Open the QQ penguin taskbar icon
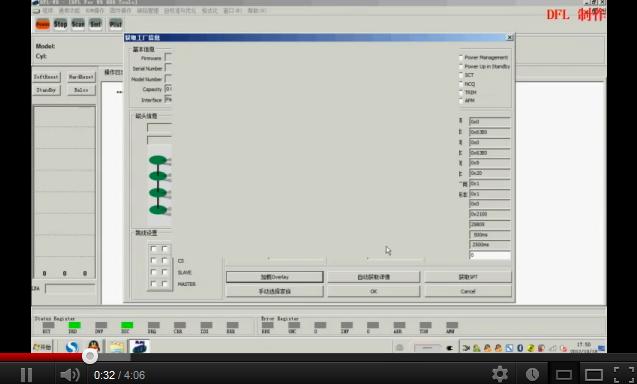637x384 pixels. point(94,347)
